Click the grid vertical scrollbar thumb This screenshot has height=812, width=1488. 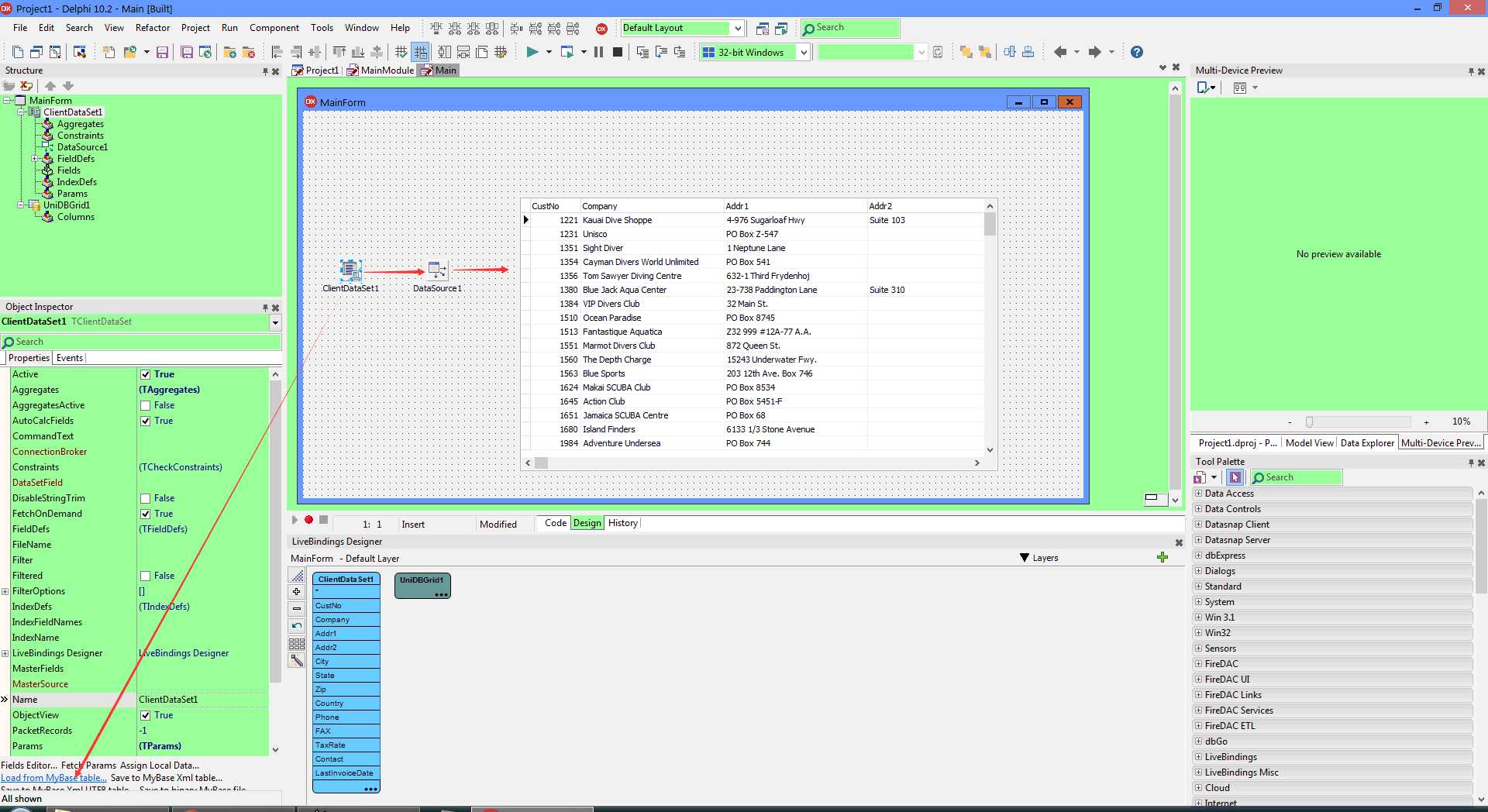click(990, 224)
